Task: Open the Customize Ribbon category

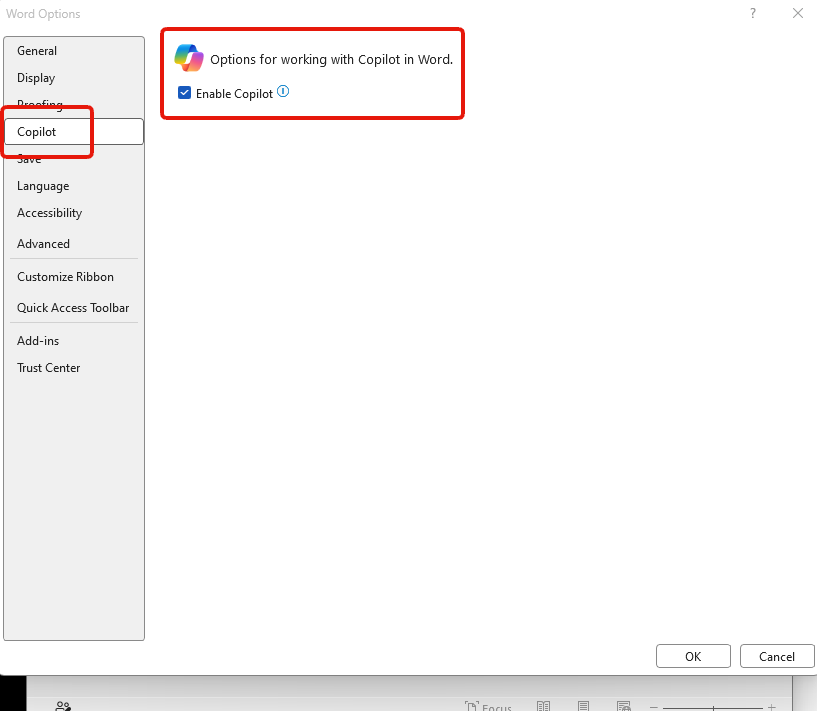Action: [x=74, y=277]
